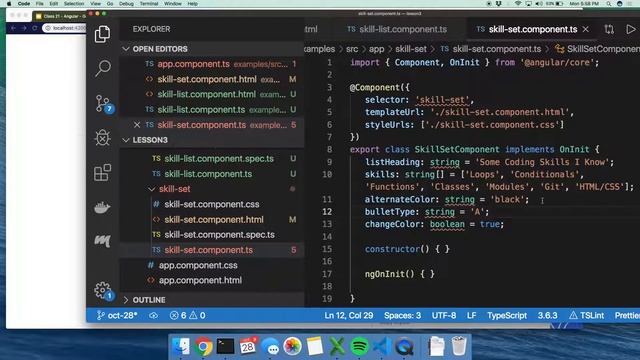Open Notes from the dock
The image size is (640, 360).
click(x=315, y=347)
